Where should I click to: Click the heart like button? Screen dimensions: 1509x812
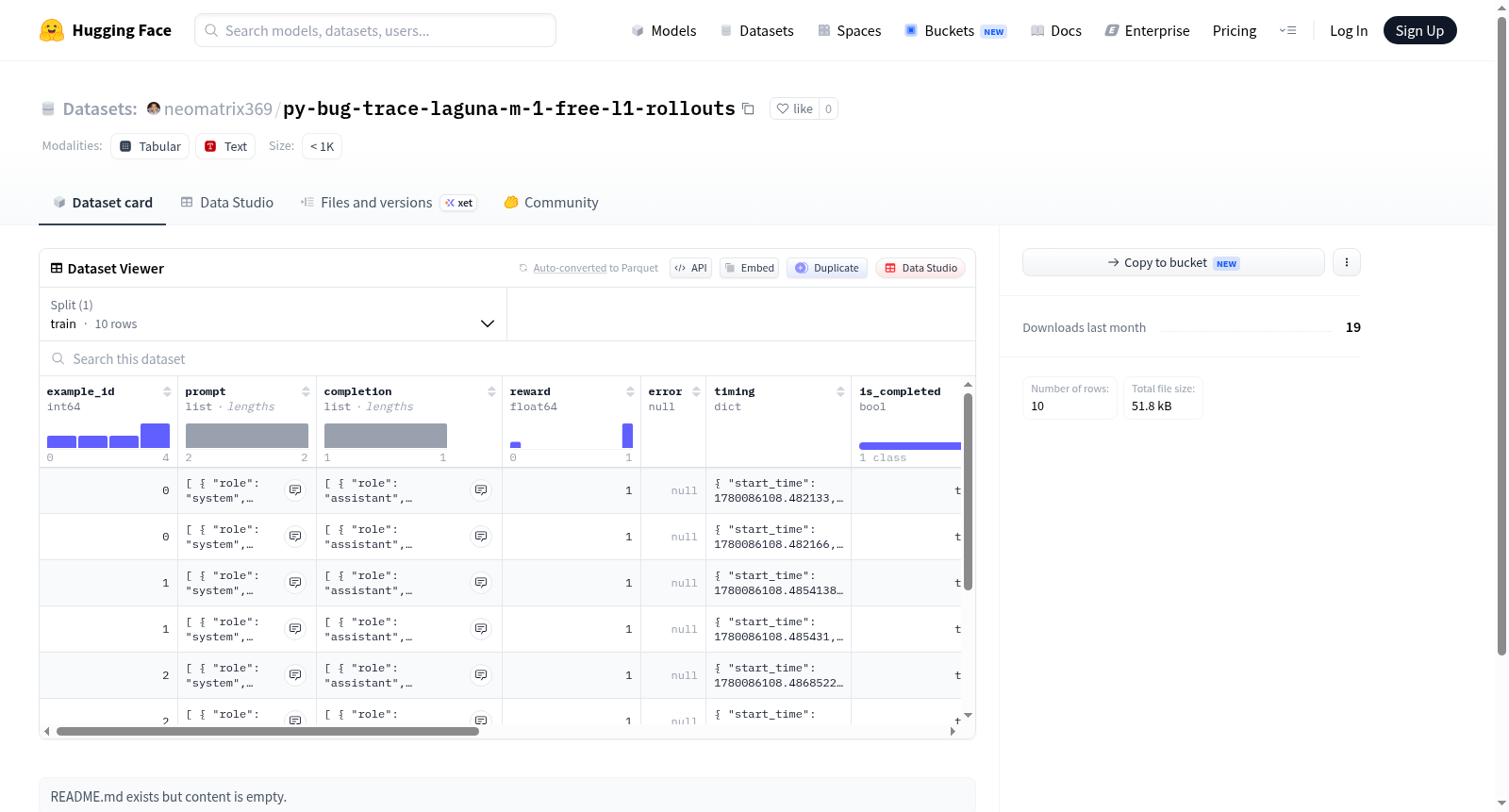pos(794,108)
